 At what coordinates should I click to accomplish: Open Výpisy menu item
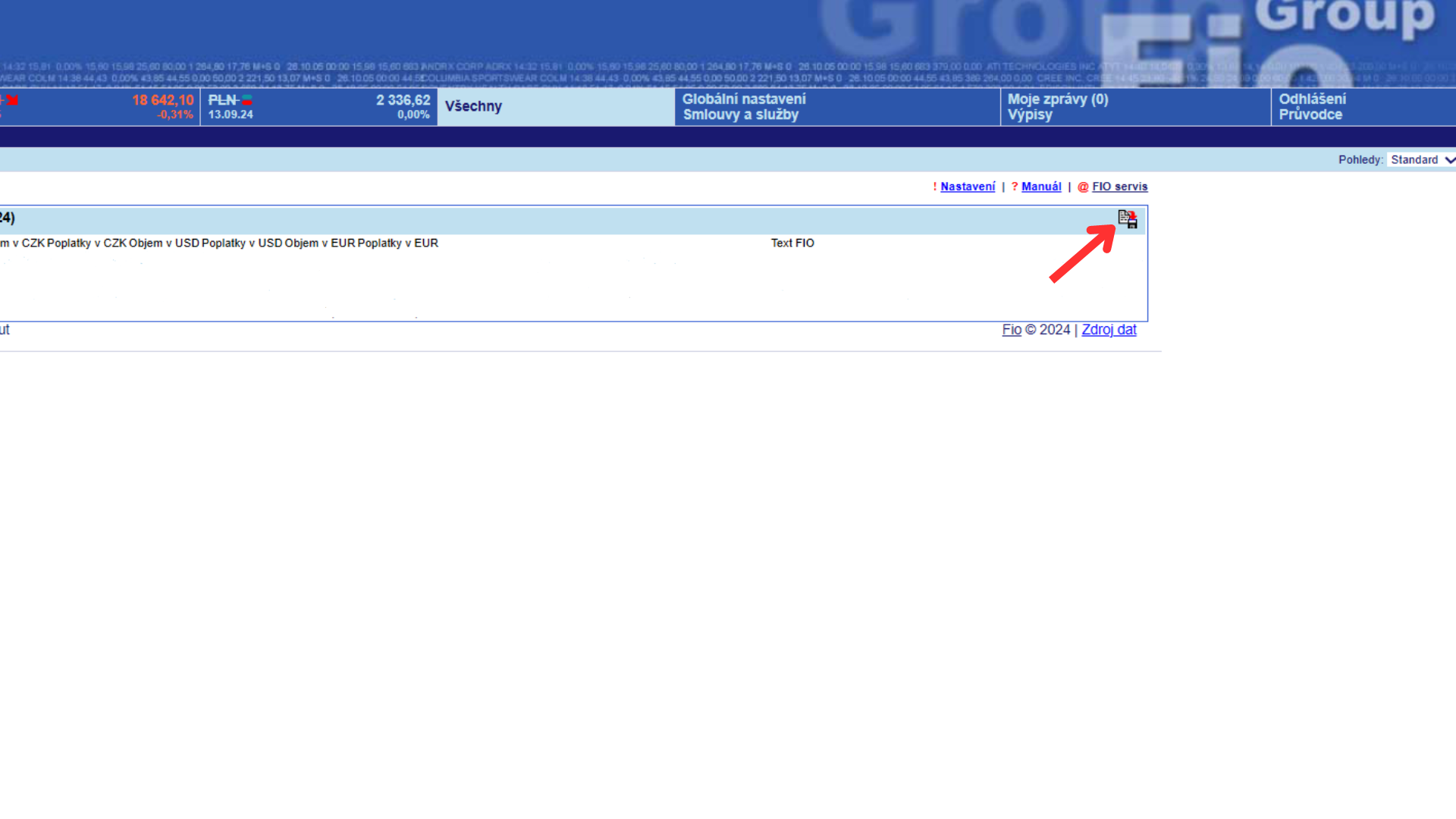point(1029,115)
